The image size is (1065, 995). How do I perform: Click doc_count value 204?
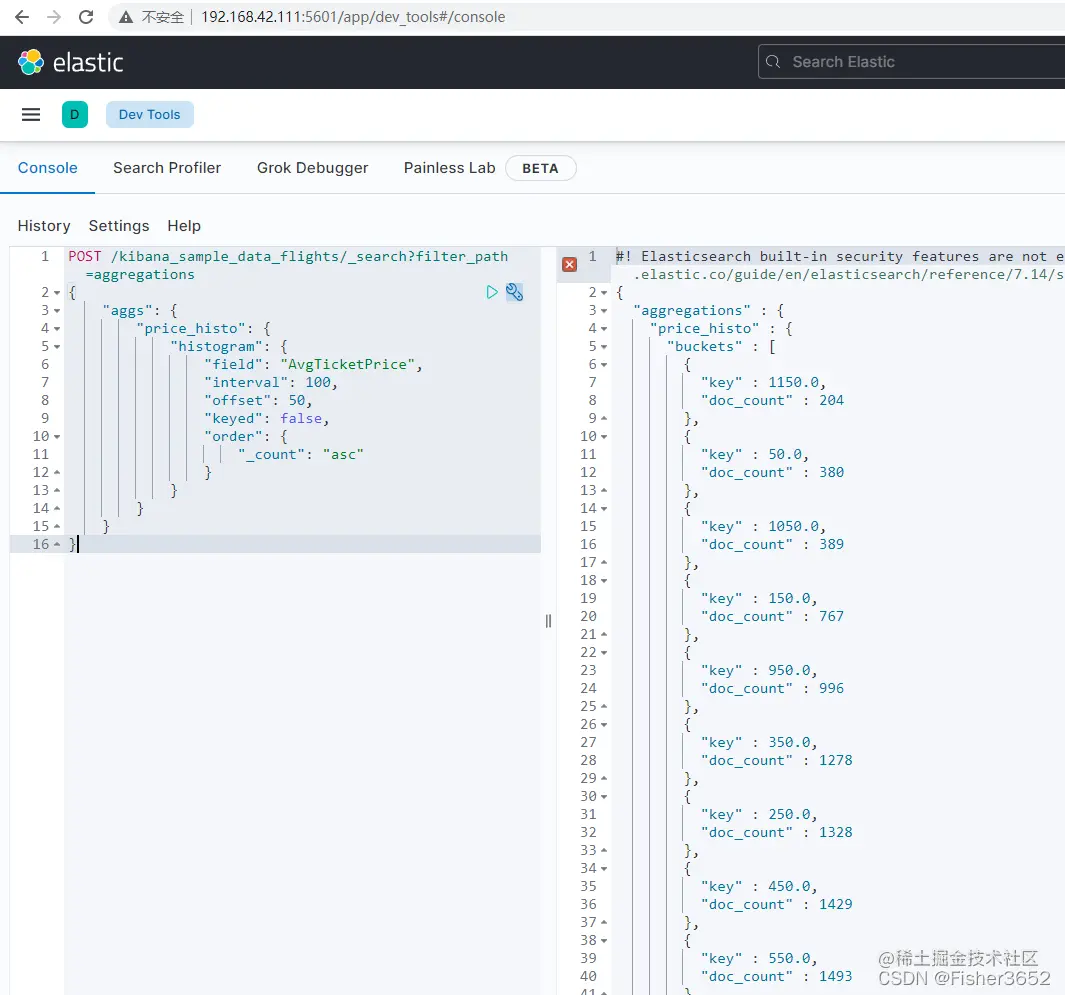[x=831, y=400]
